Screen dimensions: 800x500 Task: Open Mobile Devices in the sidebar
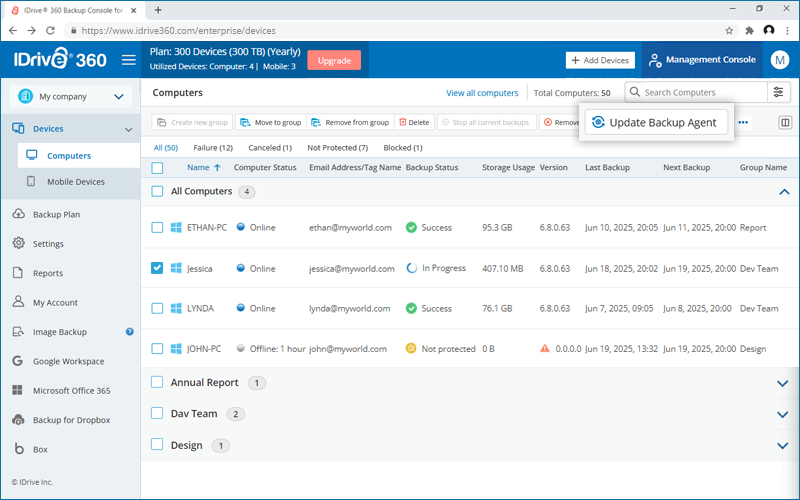pos(76,182)
